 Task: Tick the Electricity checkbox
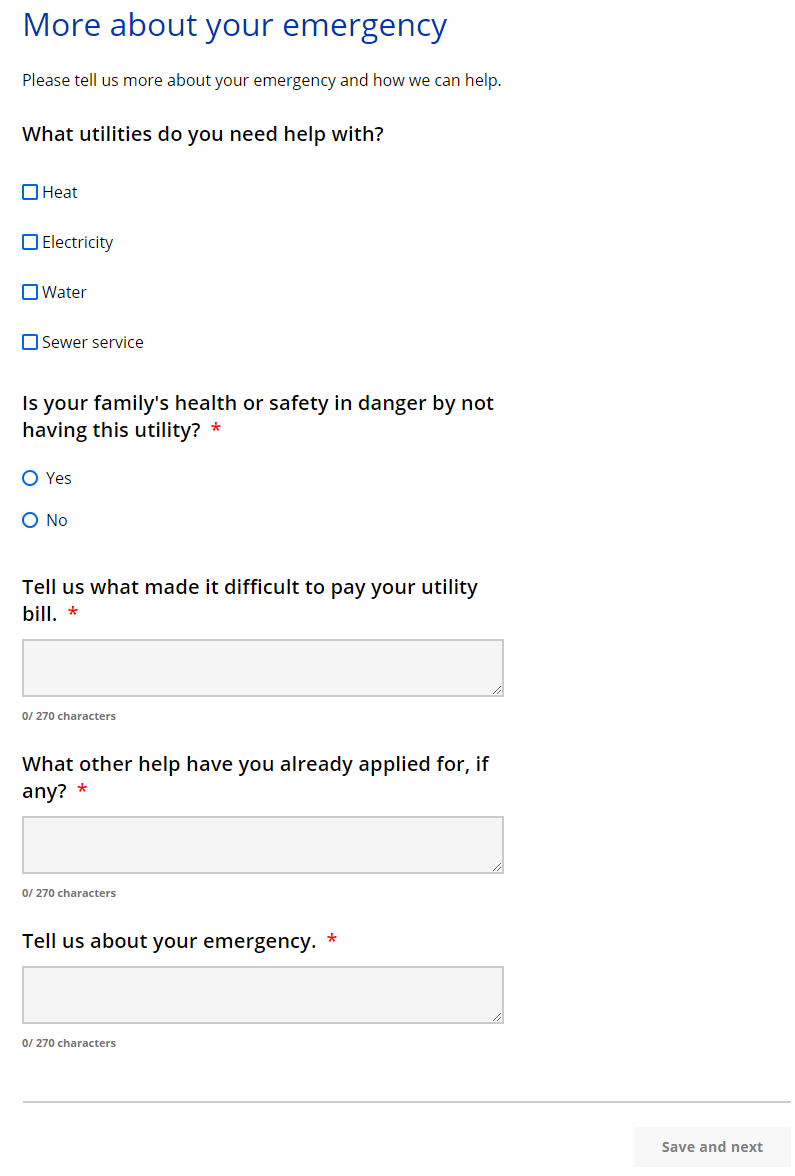(x=30, y=242)
